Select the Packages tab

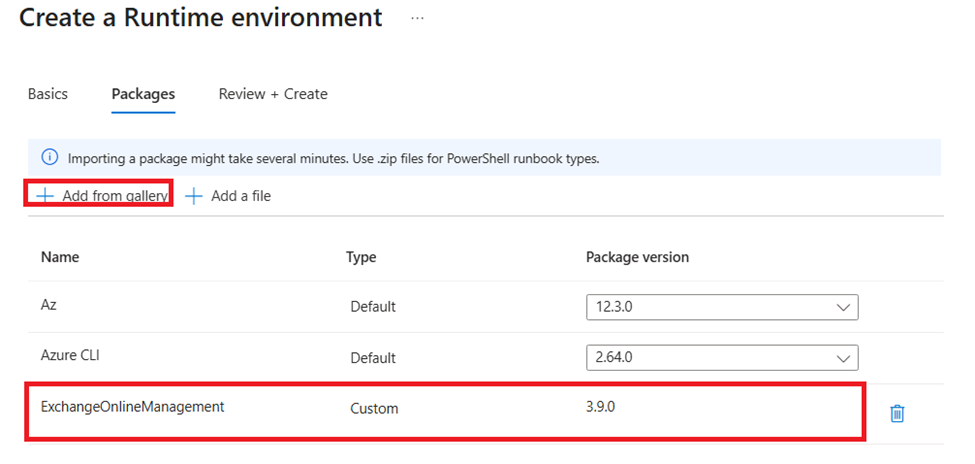(x=143, y=94)
